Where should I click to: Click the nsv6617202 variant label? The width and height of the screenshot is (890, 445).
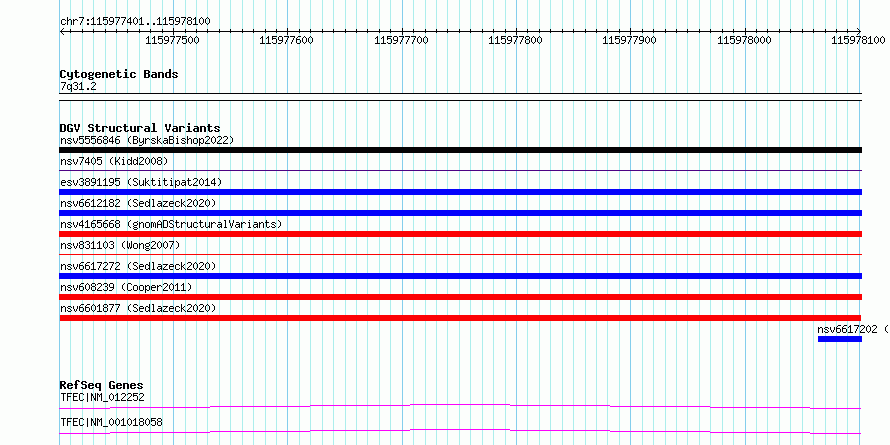(853, 329)
